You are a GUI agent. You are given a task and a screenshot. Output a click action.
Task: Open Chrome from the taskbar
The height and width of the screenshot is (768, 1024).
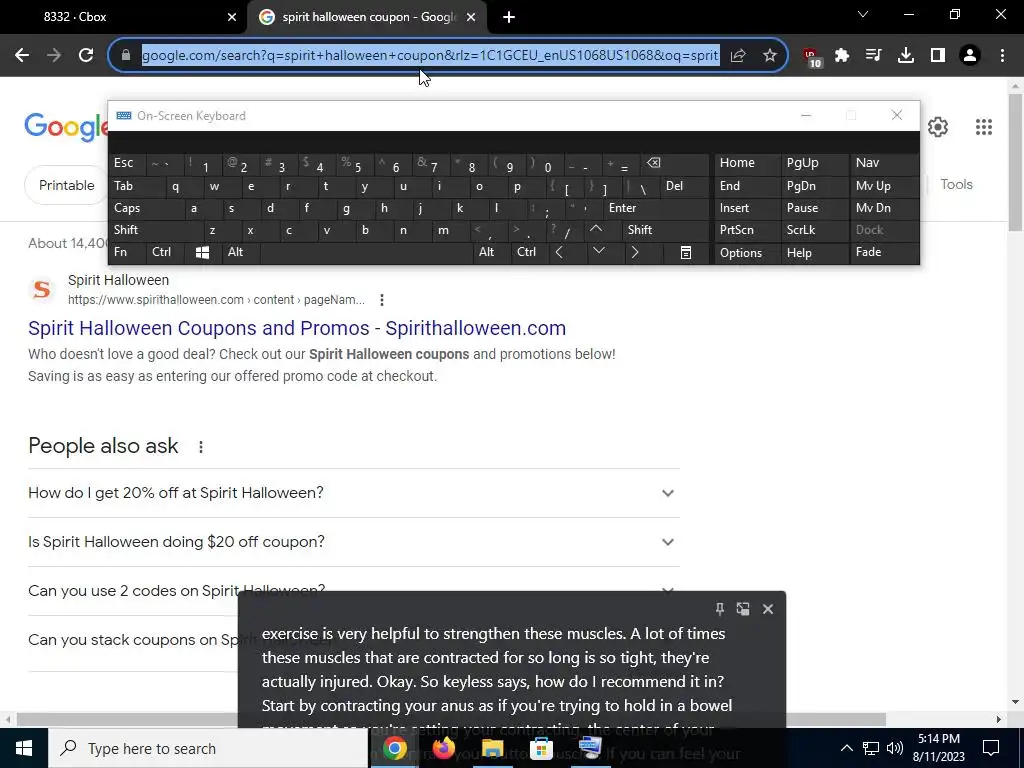click(x=394, y=748)
